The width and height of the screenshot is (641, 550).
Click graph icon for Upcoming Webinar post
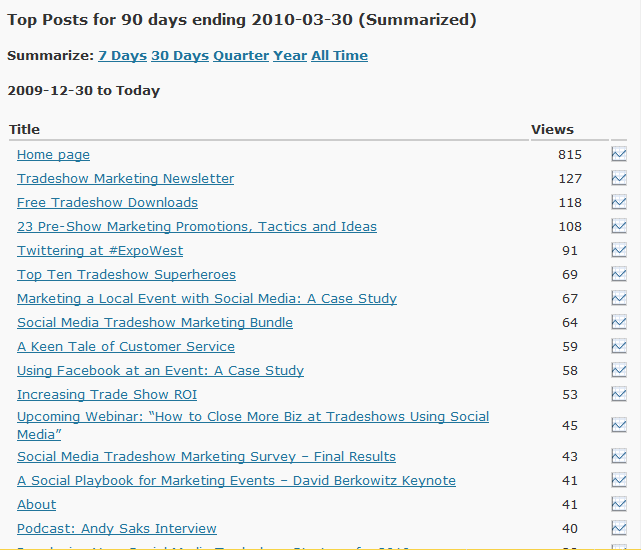pyautogui.click(x=619, y=425)
